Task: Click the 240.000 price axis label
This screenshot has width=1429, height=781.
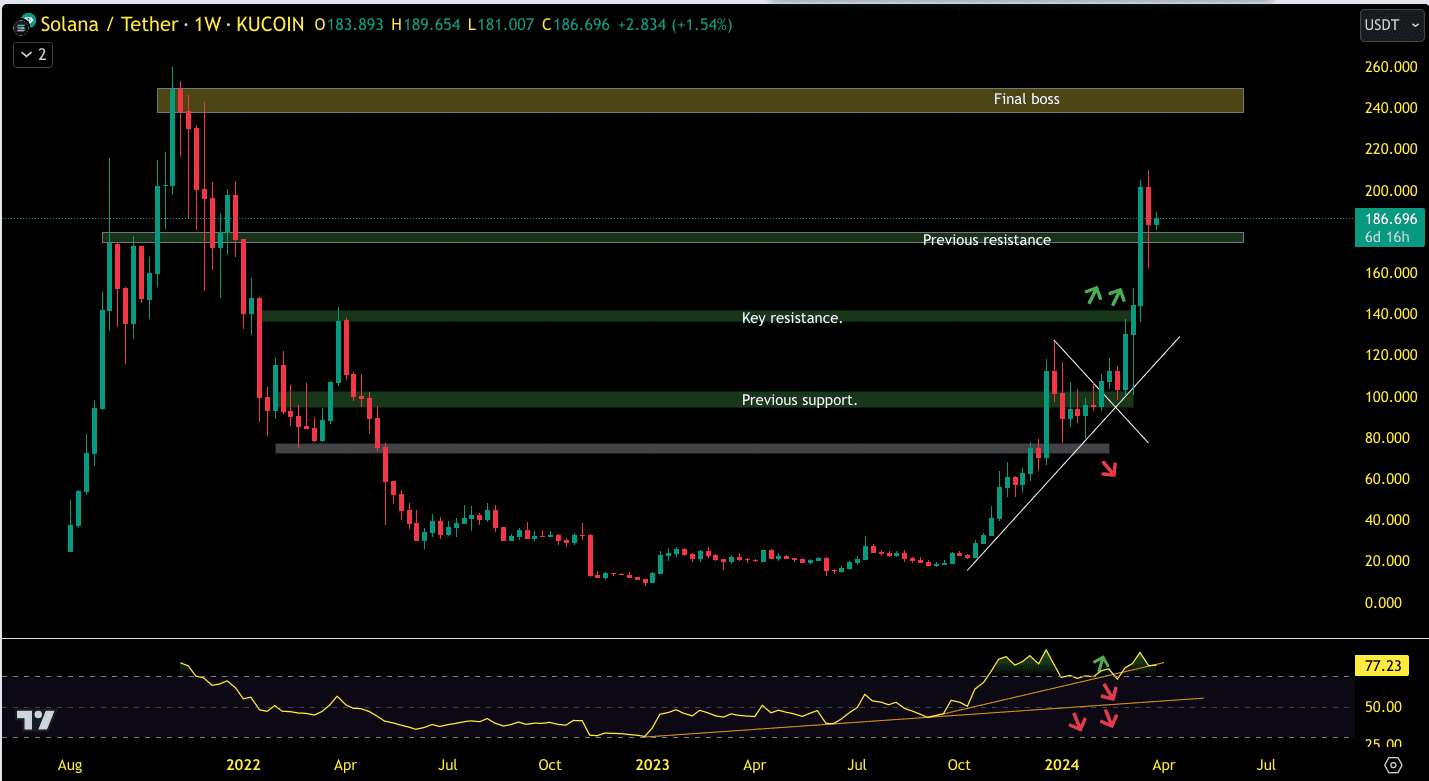Action: point(1389,108)
